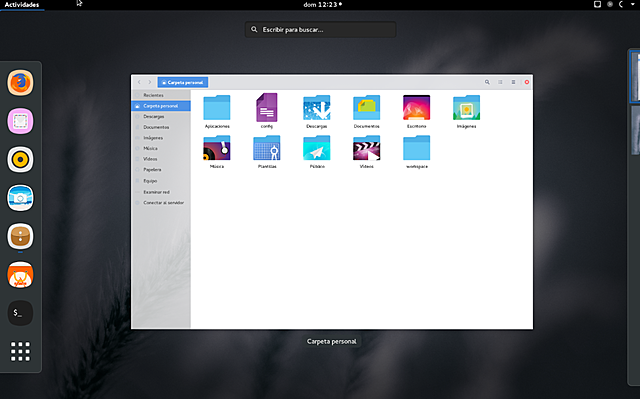The width and height of the screenshot is (640, 399).
Task: Select Música in the sidebar
Action: [x=161, y=148]
